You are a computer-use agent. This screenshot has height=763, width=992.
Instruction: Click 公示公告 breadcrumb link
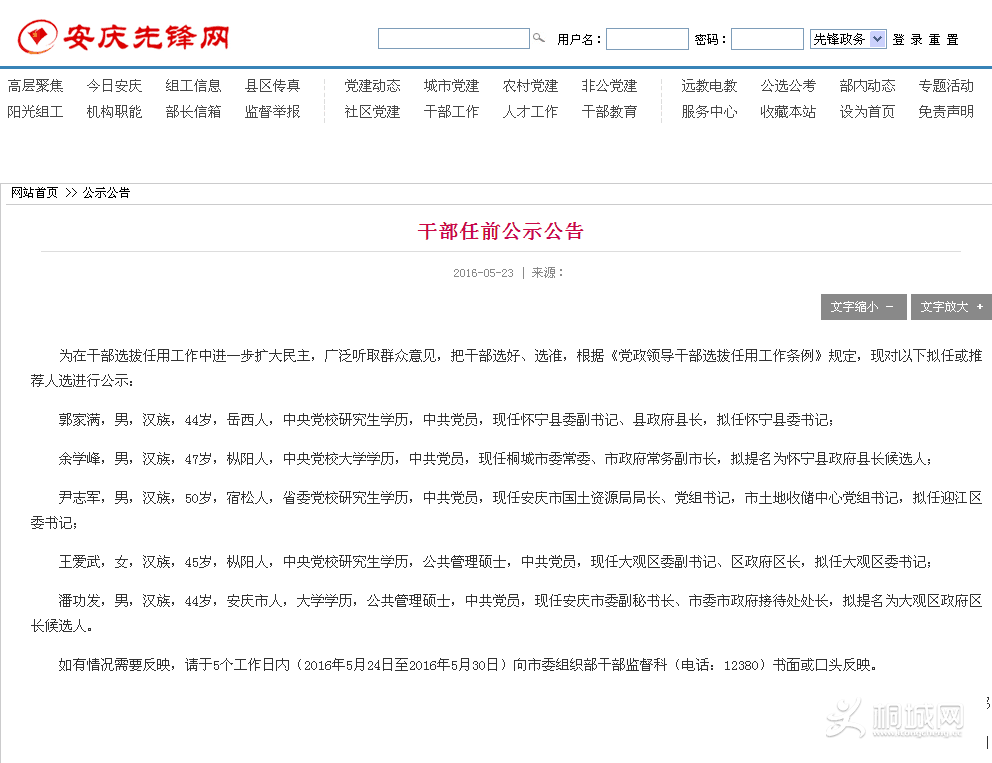[106, 193]
